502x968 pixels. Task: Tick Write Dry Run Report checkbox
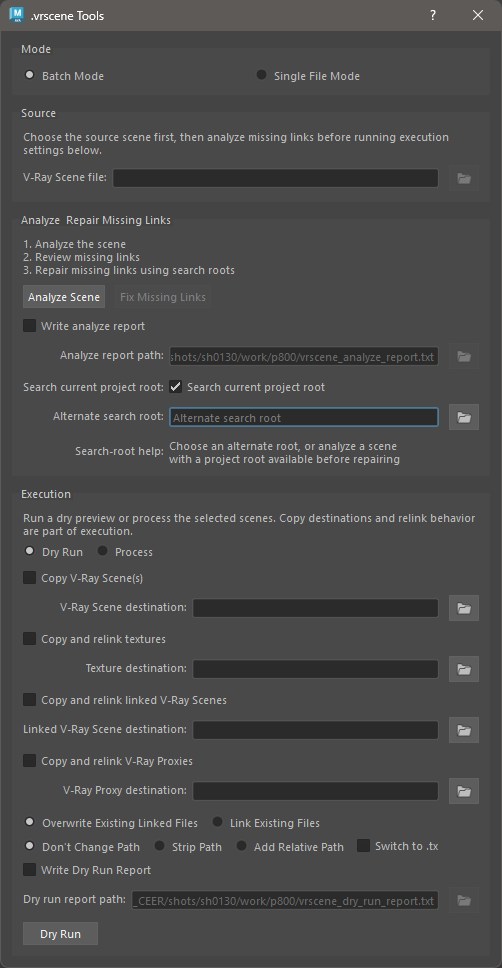click(30, 869)
